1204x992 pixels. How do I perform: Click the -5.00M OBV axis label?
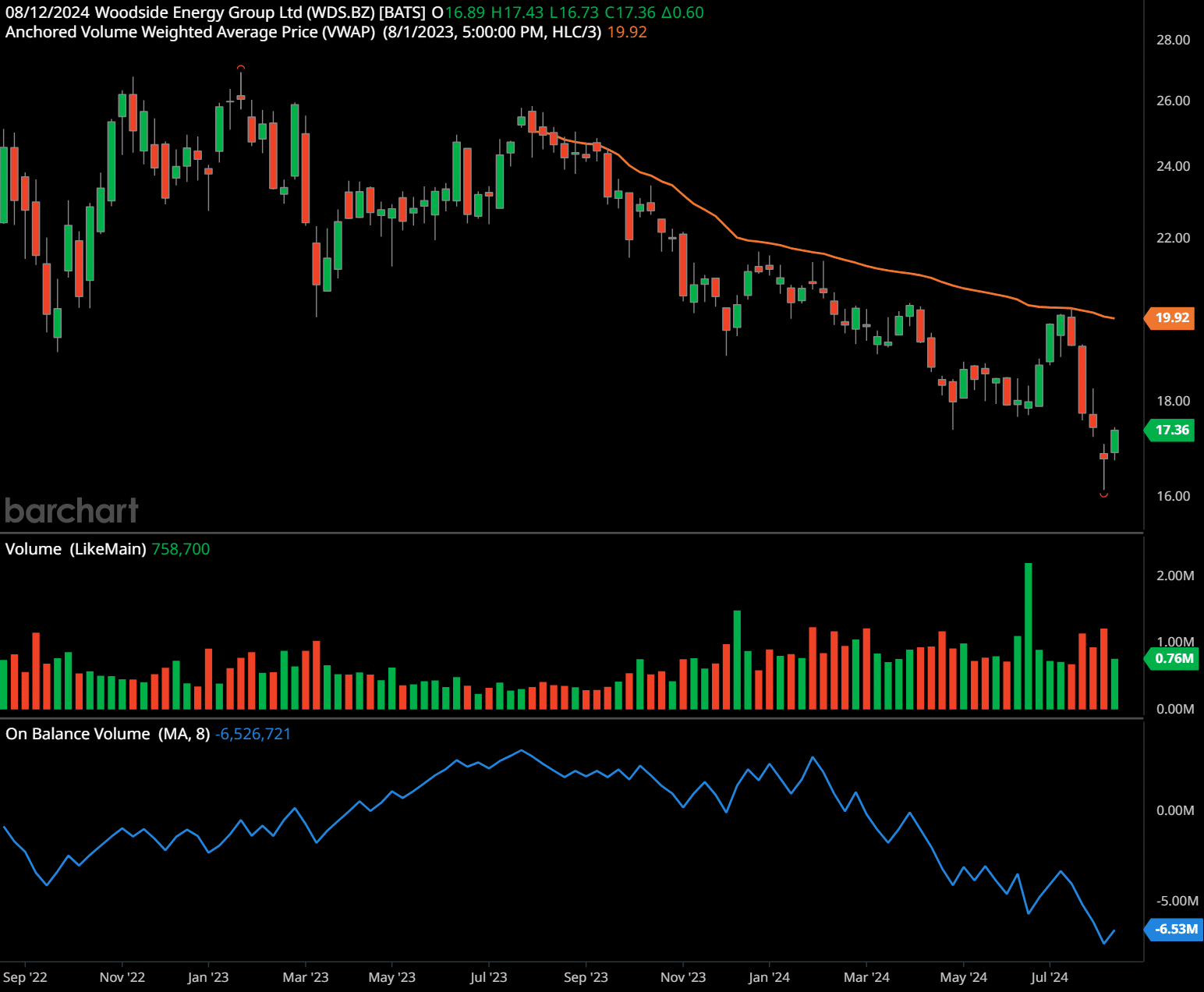click(x=1177, y=901)
